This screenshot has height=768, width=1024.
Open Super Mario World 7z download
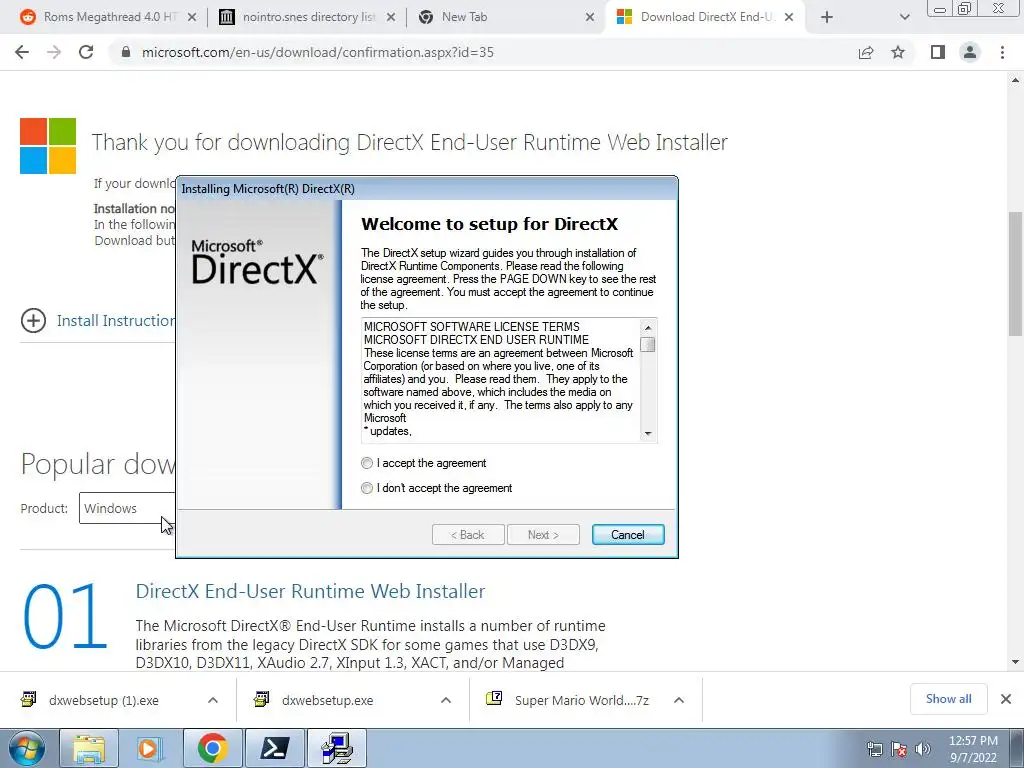pyautogui.click(x=581, y=700)
